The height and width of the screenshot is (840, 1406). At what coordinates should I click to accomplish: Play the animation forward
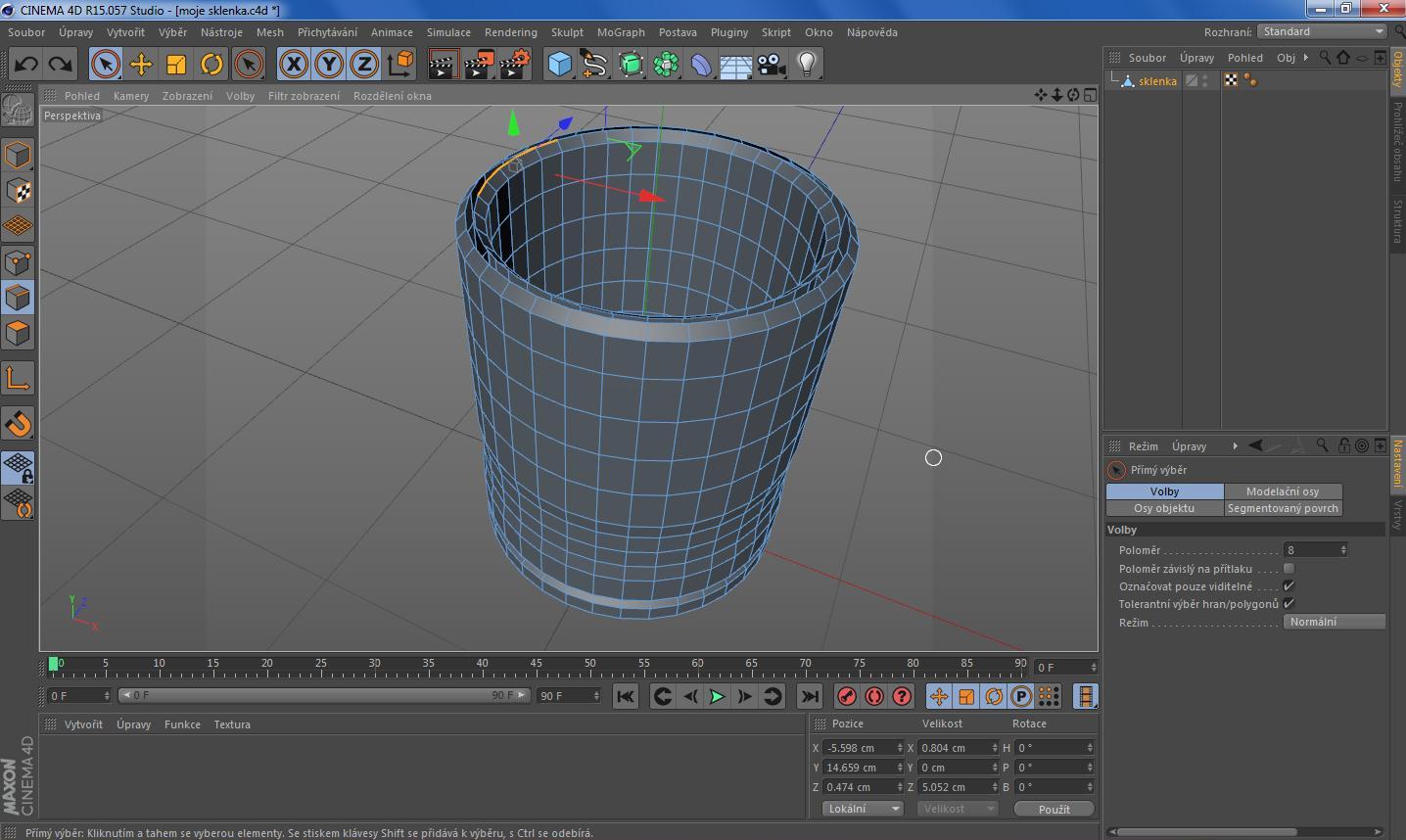pos(717,696)
